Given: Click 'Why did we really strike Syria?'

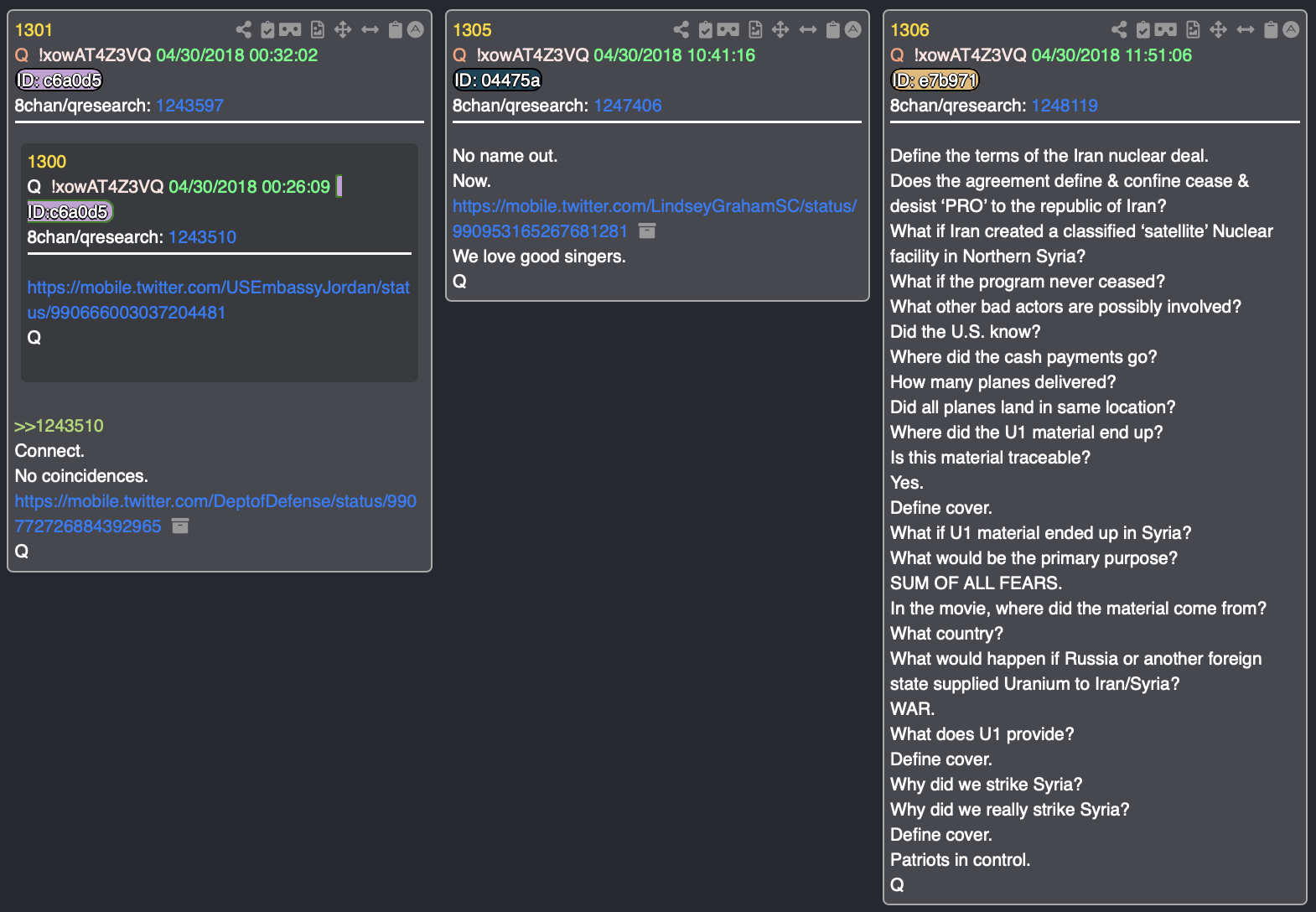Looking at the screenshot, I should point(1009,810).
